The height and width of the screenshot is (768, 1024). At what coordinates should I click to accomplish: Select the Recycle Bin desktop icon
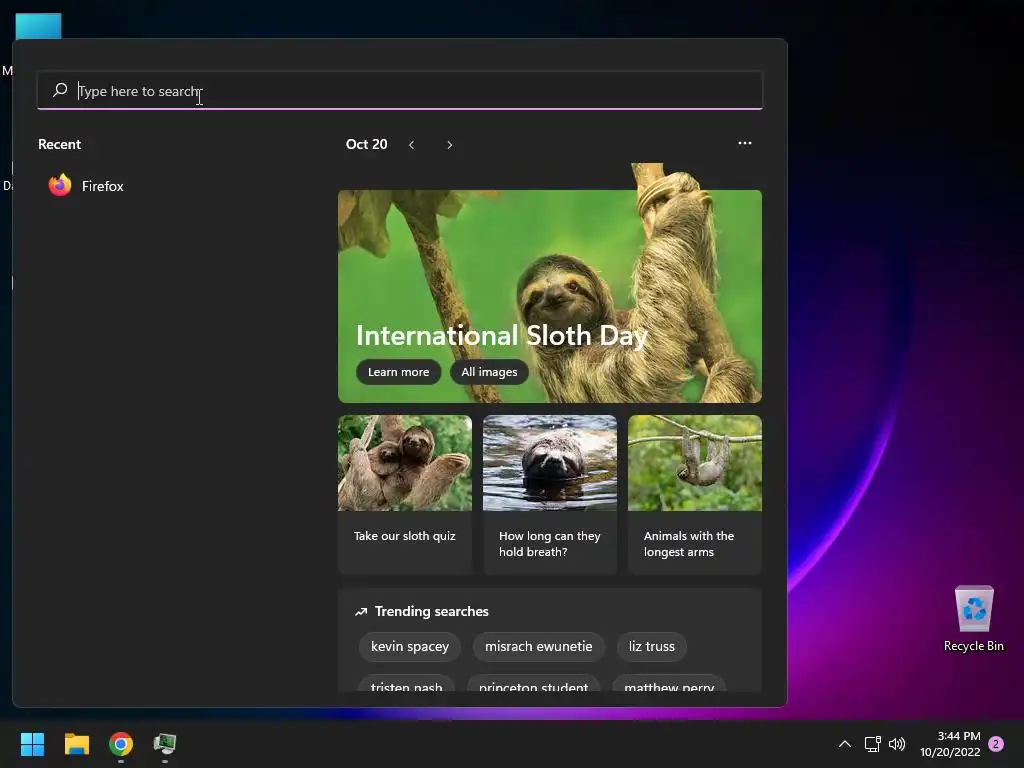[974, 618]
